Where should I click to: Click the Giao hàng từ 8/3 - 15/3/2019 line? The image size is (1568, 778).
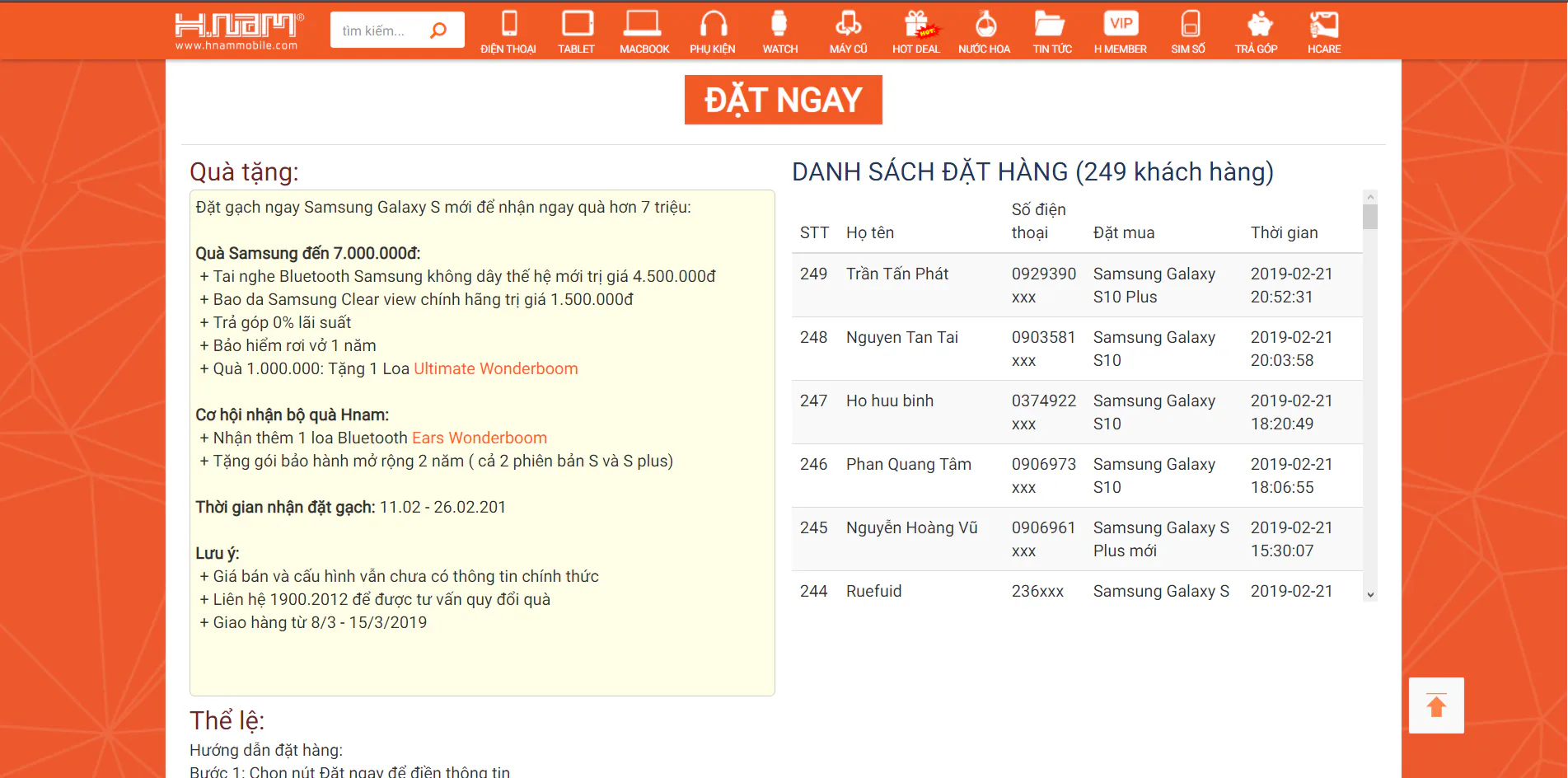click(313, 622)
